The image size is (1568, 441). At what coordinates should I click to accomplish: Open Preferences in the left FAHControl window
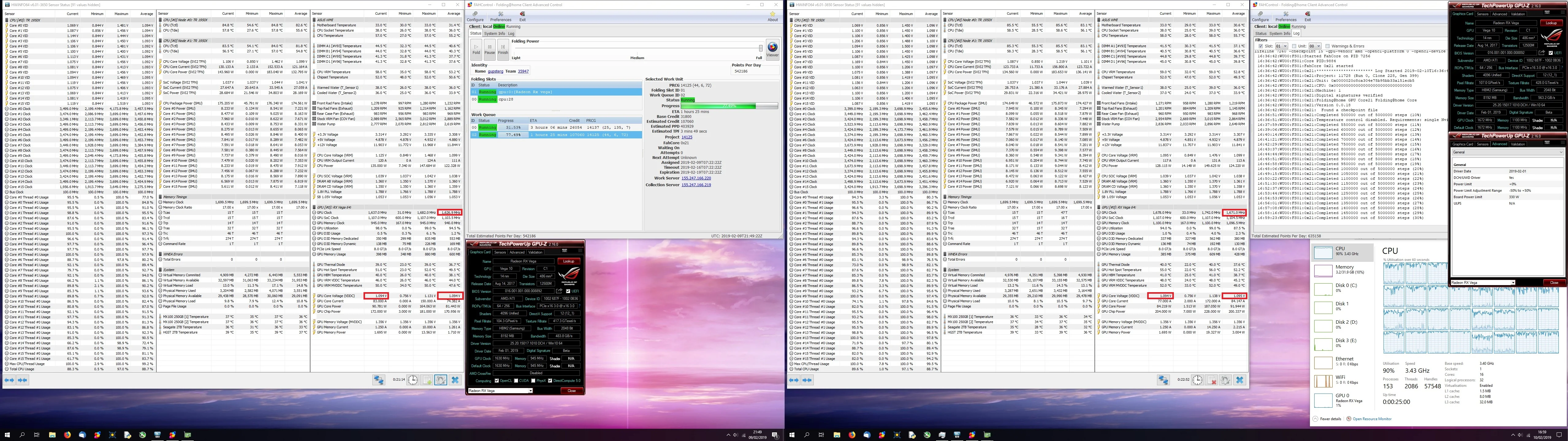tap(500, 17)
